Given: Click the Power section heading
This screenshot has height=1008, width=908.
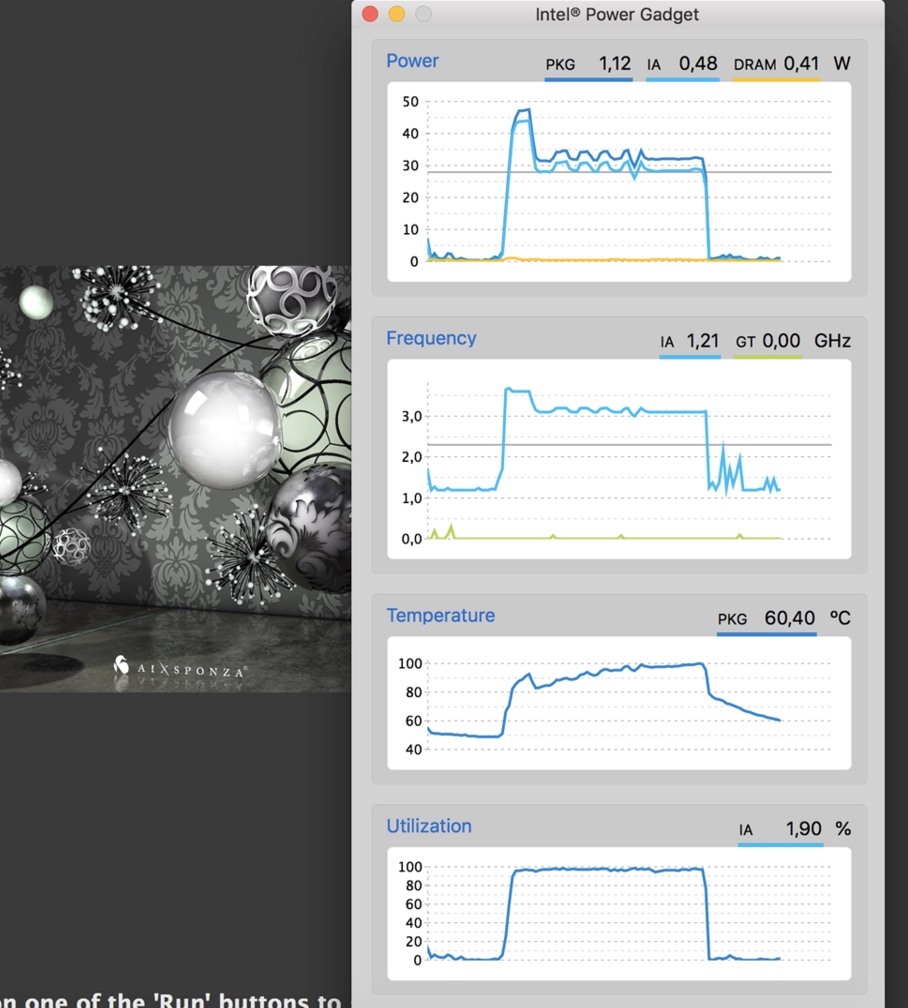Looking at the screenshot, I should (x=412, y=61).
